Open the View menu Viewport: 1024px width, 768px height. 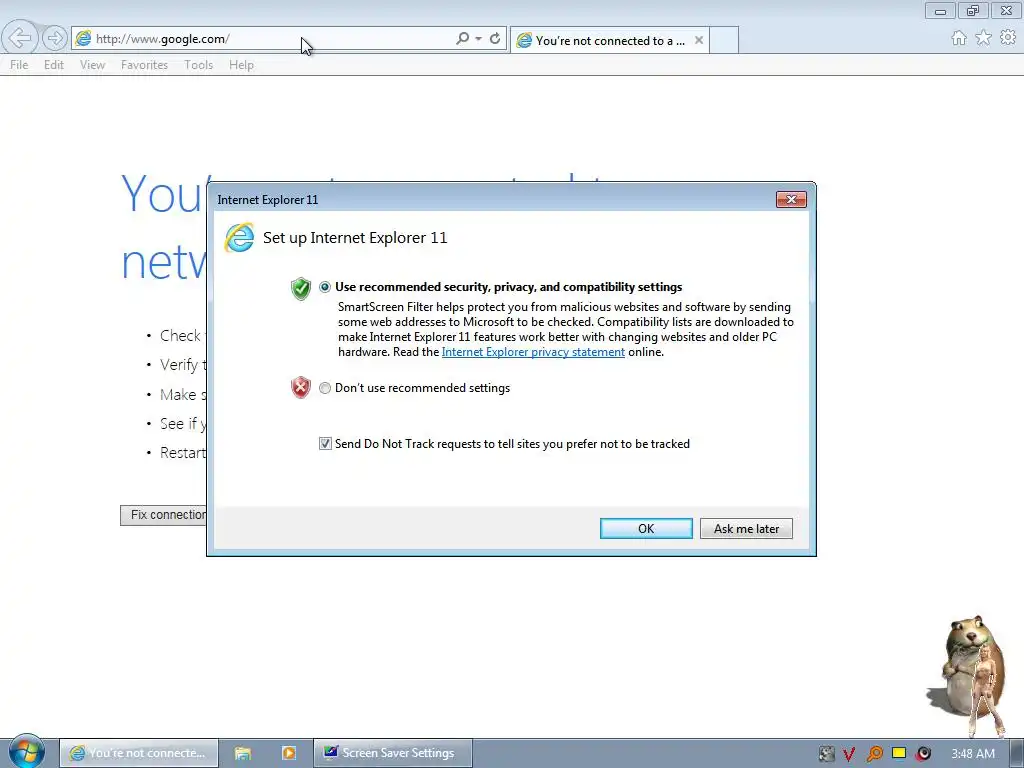click(92, 65)
